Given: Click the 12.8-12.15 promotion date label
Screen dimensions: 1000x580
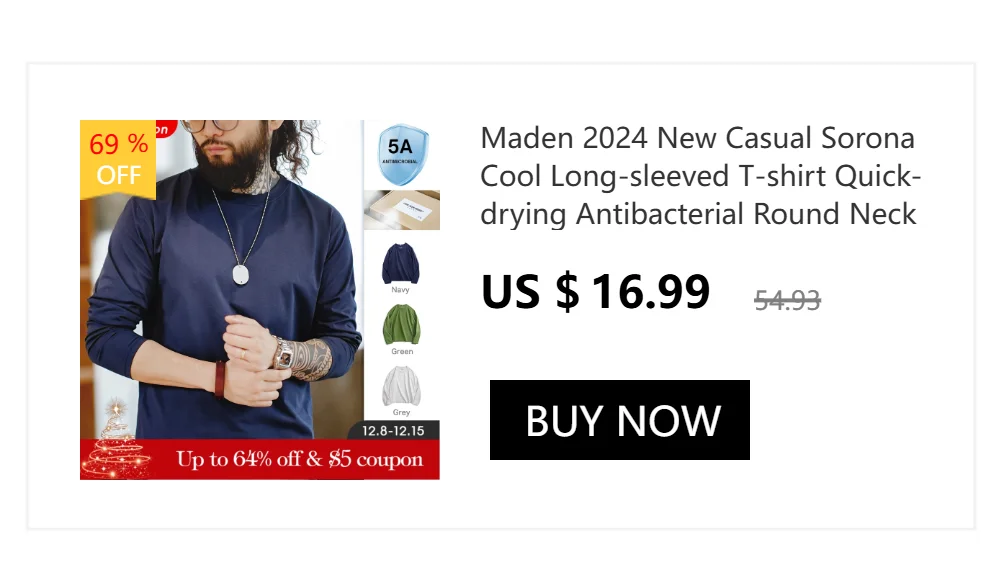Looking at the screenshot, I should [393, 431].
